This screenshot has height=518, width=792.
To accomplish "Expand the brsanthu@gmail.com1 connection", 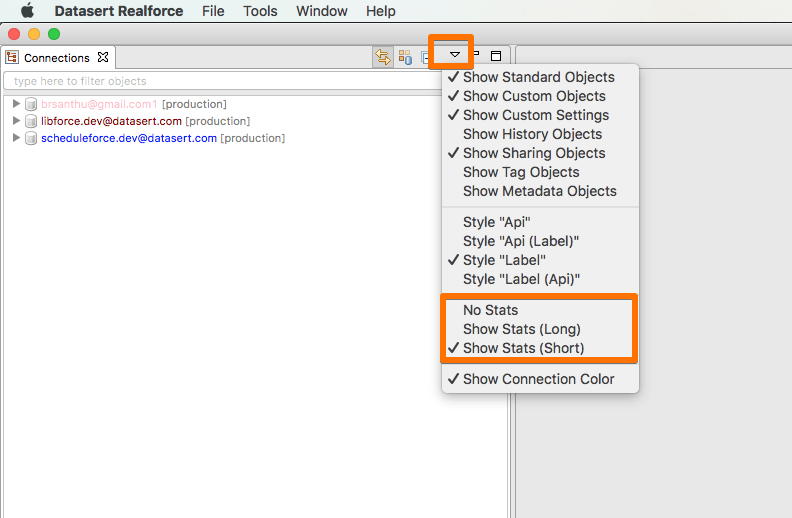I will tap(16, 103).
